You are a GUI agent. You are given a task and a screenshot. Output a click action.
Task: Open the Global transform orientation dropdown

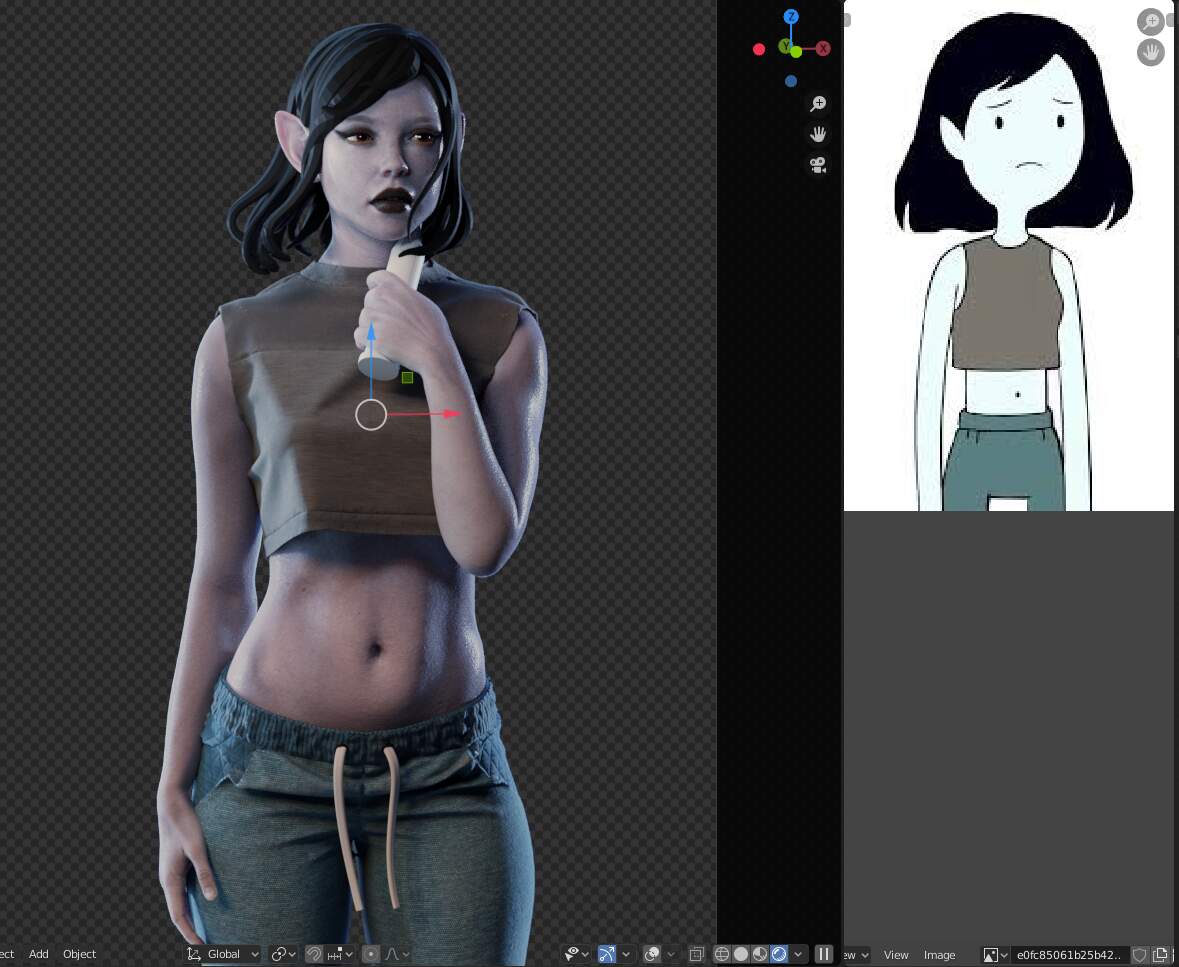pyautogui.click(x=223, y=954)
